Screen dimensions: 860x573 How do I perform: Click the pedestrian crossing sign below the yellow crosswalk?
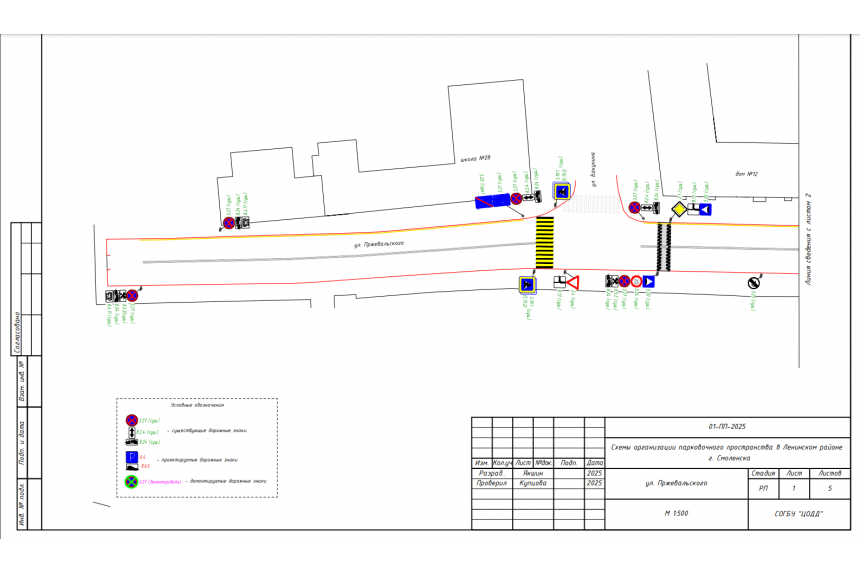(526, 285)
